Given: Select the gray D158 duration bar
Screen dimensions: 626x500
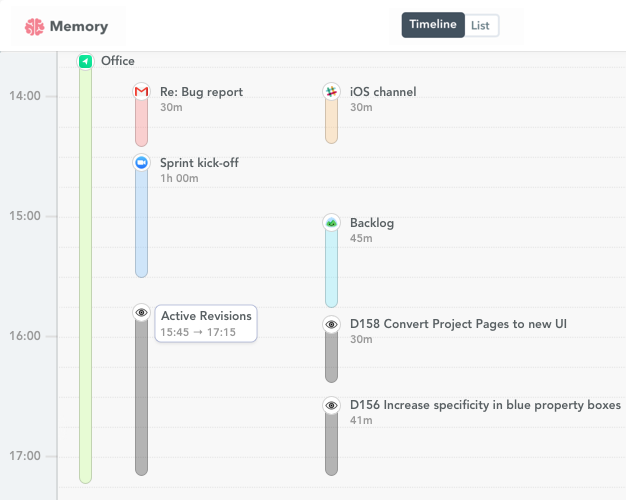Looking at the screenshot, I should point(331,357).
